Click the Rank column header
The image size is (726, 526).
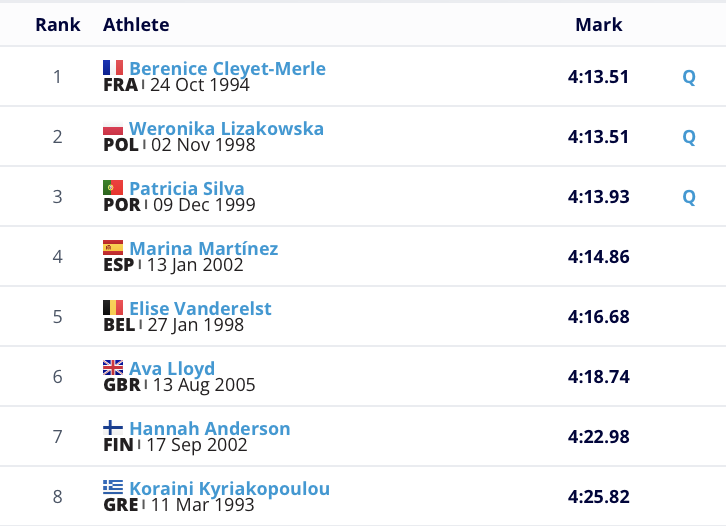point(58,25)
